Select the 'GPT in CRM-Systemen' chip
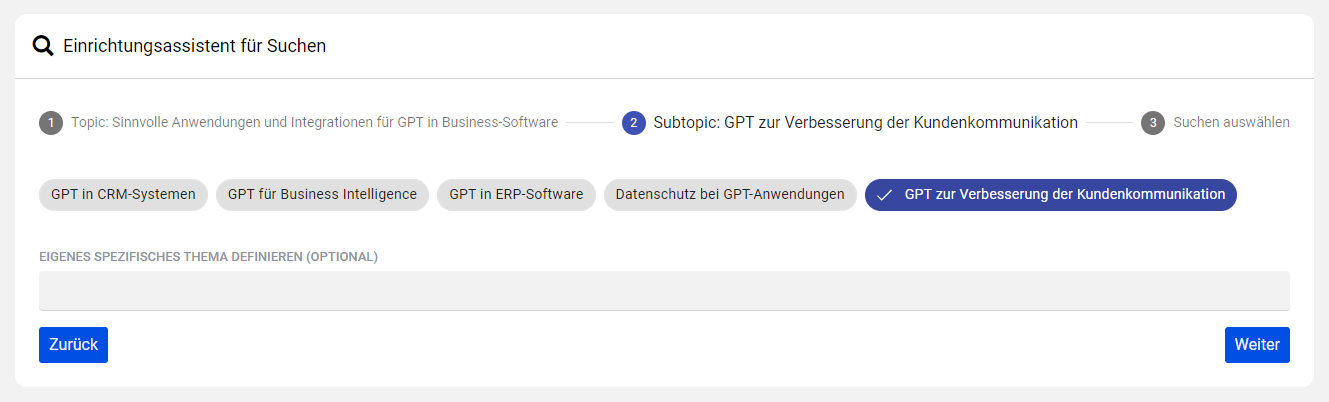 (x=123, y=195)
